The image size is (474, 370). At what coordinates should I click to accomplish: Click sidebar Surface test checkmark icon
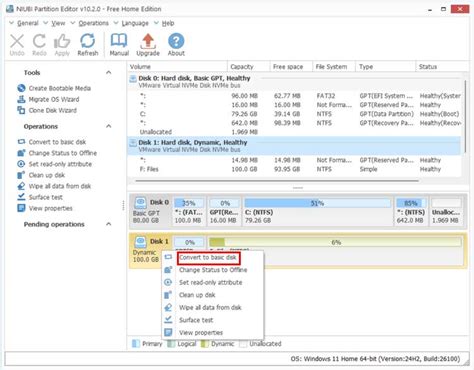pos(21,197)
